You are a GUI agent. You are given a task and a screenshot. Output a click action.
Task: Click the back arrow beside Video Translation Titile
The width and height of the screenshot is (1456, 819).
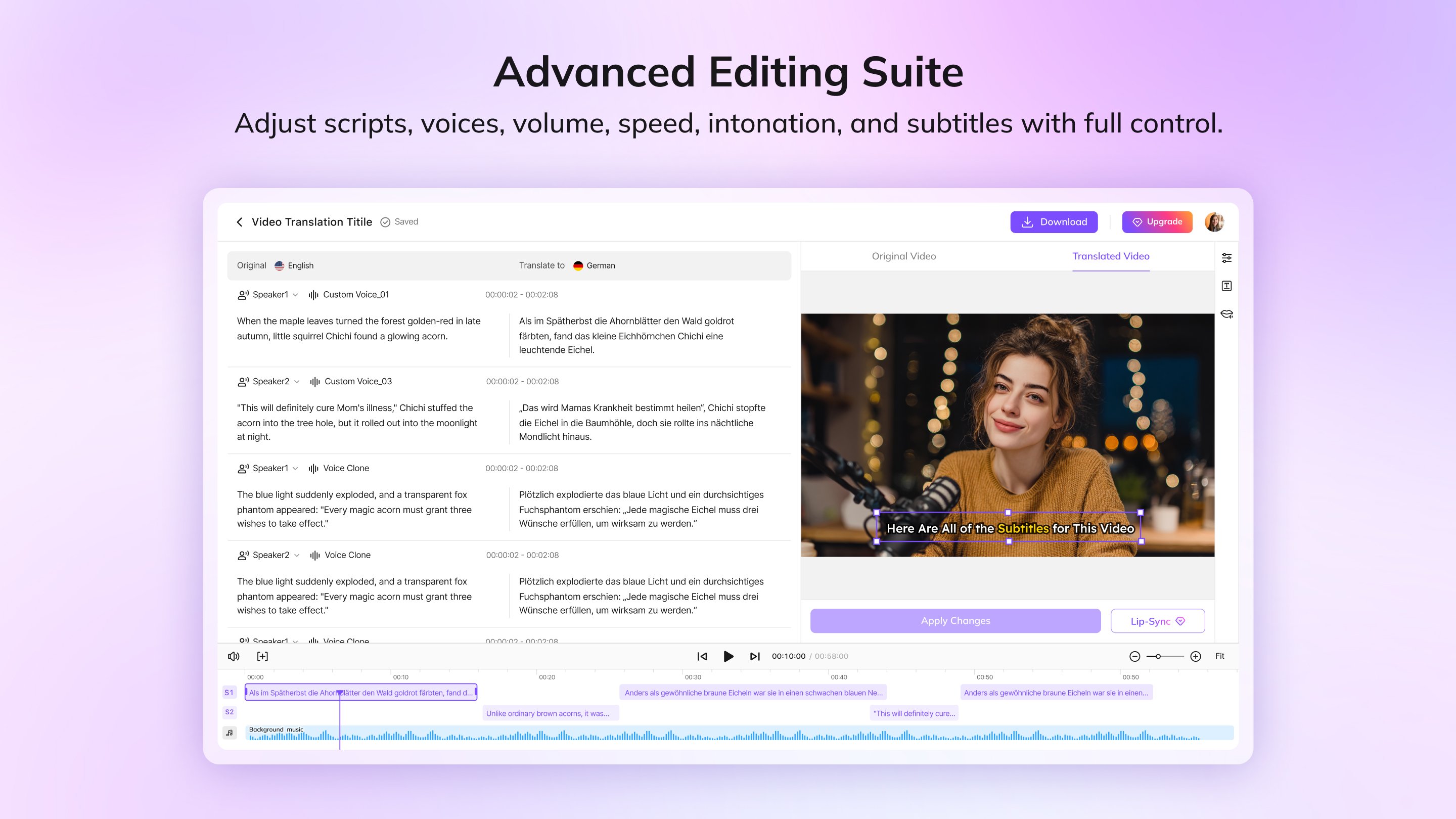click(x=240, y=221)
